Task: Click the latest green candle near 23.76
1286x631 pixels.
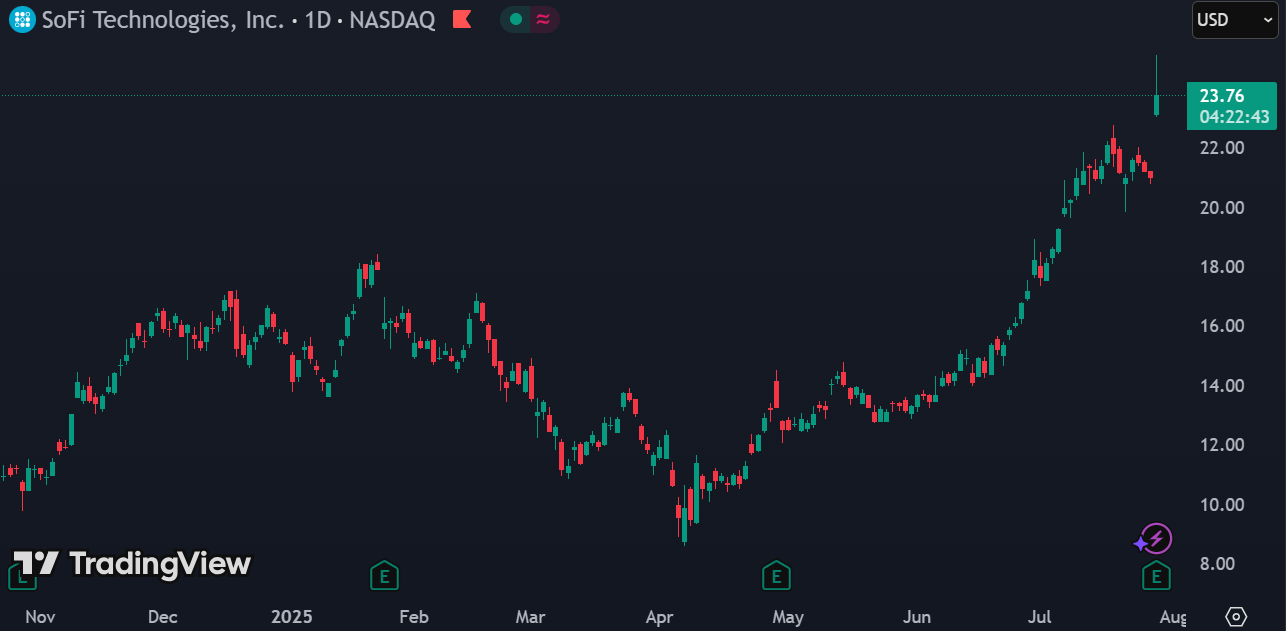Action: point(1156,104)
